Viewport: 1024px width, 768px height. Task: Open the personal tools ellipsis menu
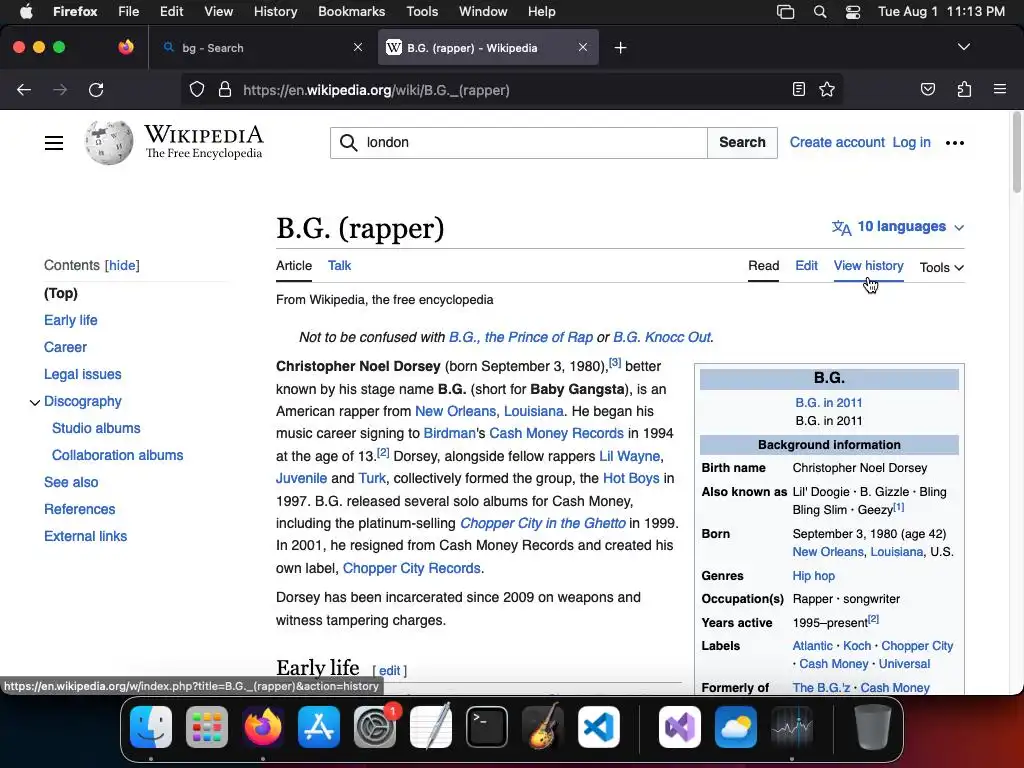point(955,143)
